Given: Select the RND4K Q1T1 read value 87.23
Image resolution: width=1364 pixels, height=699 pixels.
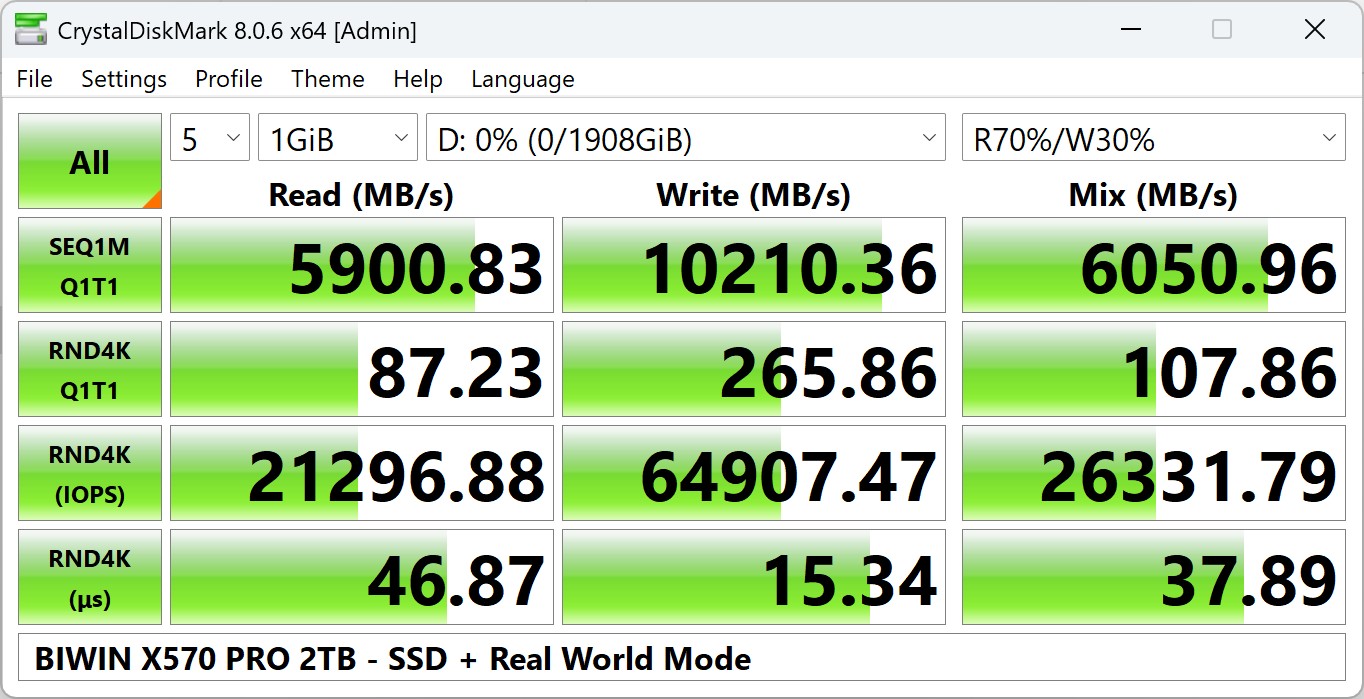Looking at the screenshot, I should (362, 370).
